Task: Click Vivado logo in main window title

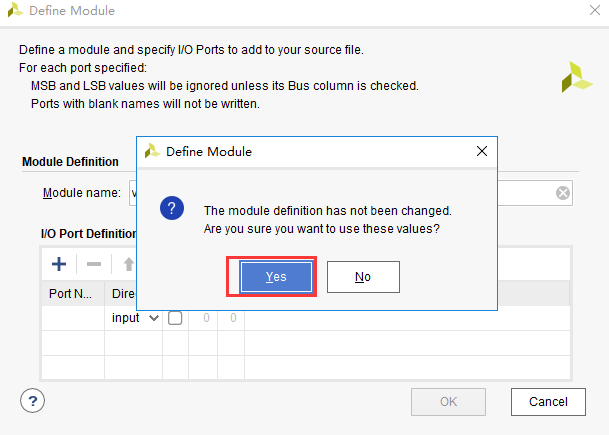Action: [x=15, y=11]
